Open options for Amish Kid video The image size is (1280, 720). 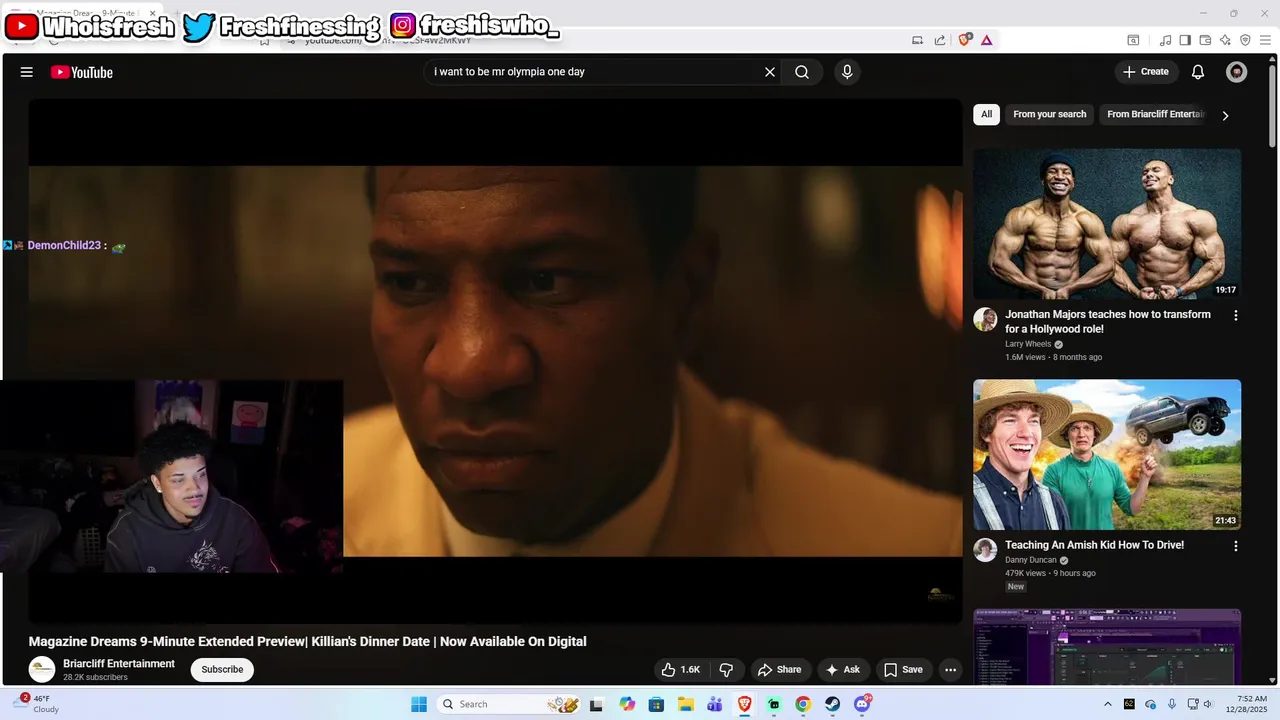pyautogui.click(x=1236, y=546)
